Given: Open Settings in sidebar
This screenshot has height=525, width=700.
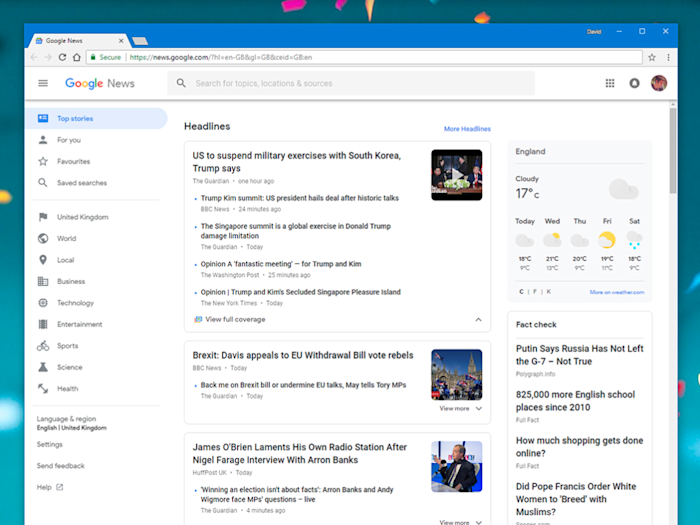Looking at the screenshot, I should point(50,444).
